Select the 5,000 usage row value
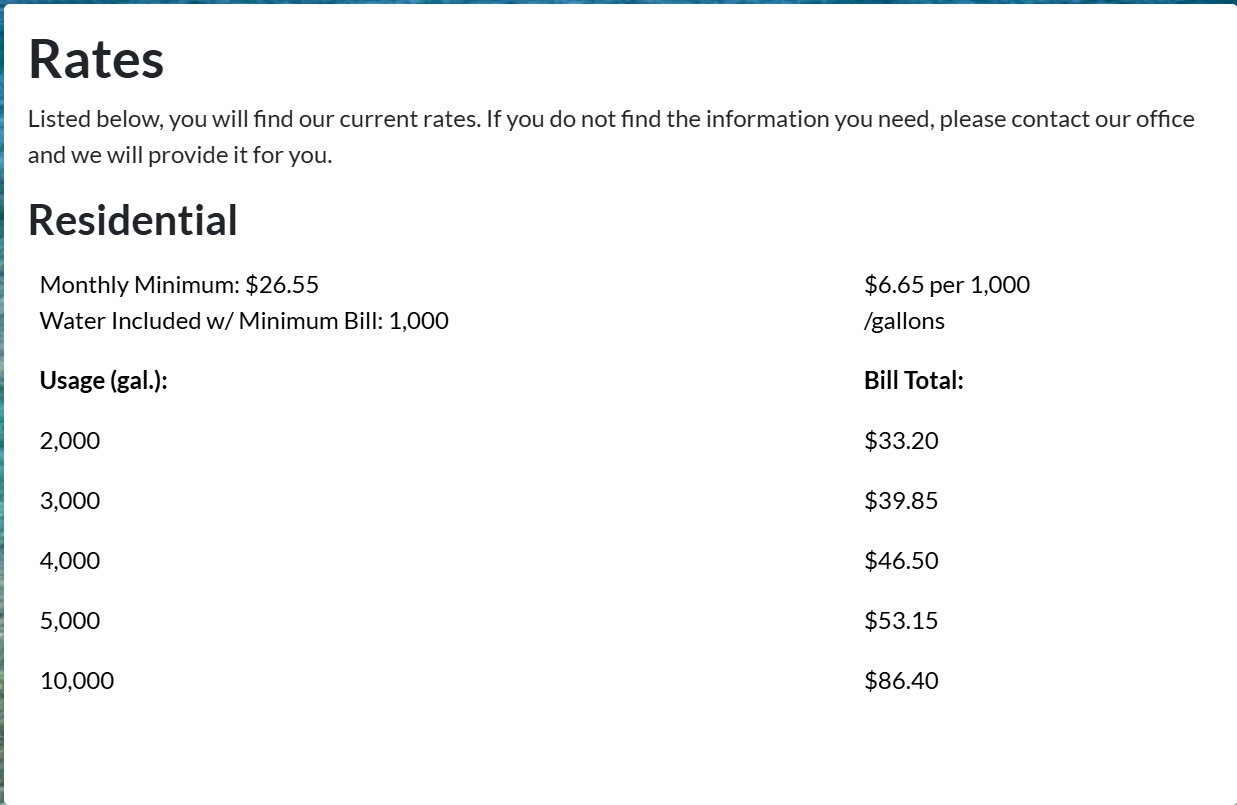 [x=70, y=621]
